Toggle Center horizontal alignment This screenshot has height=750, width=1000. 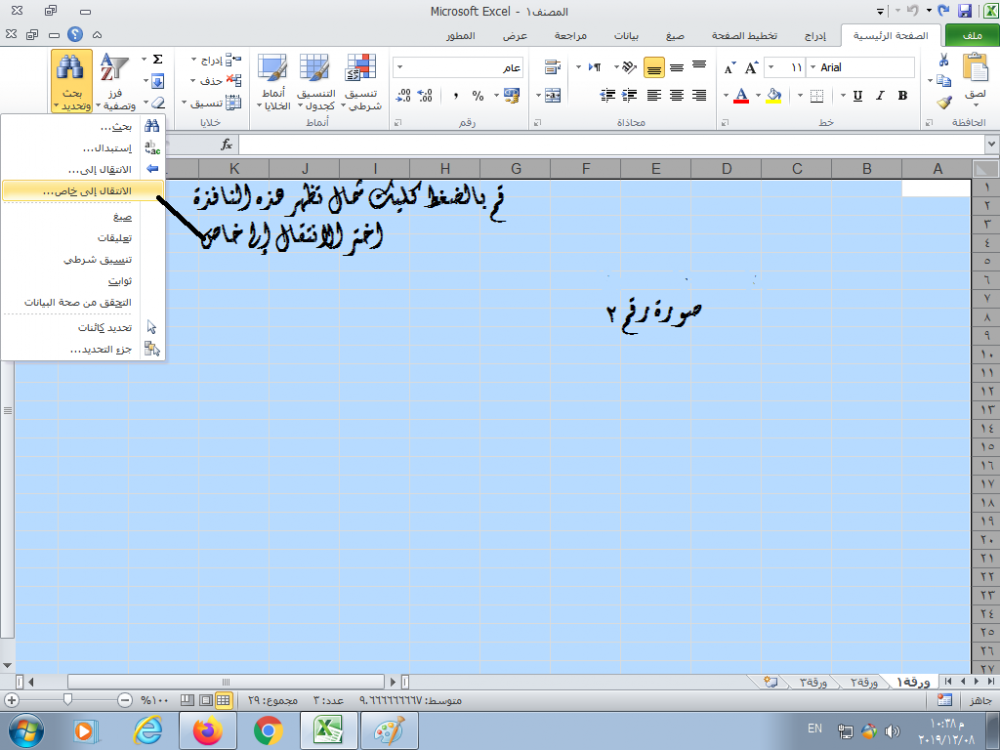click(677, 96)
